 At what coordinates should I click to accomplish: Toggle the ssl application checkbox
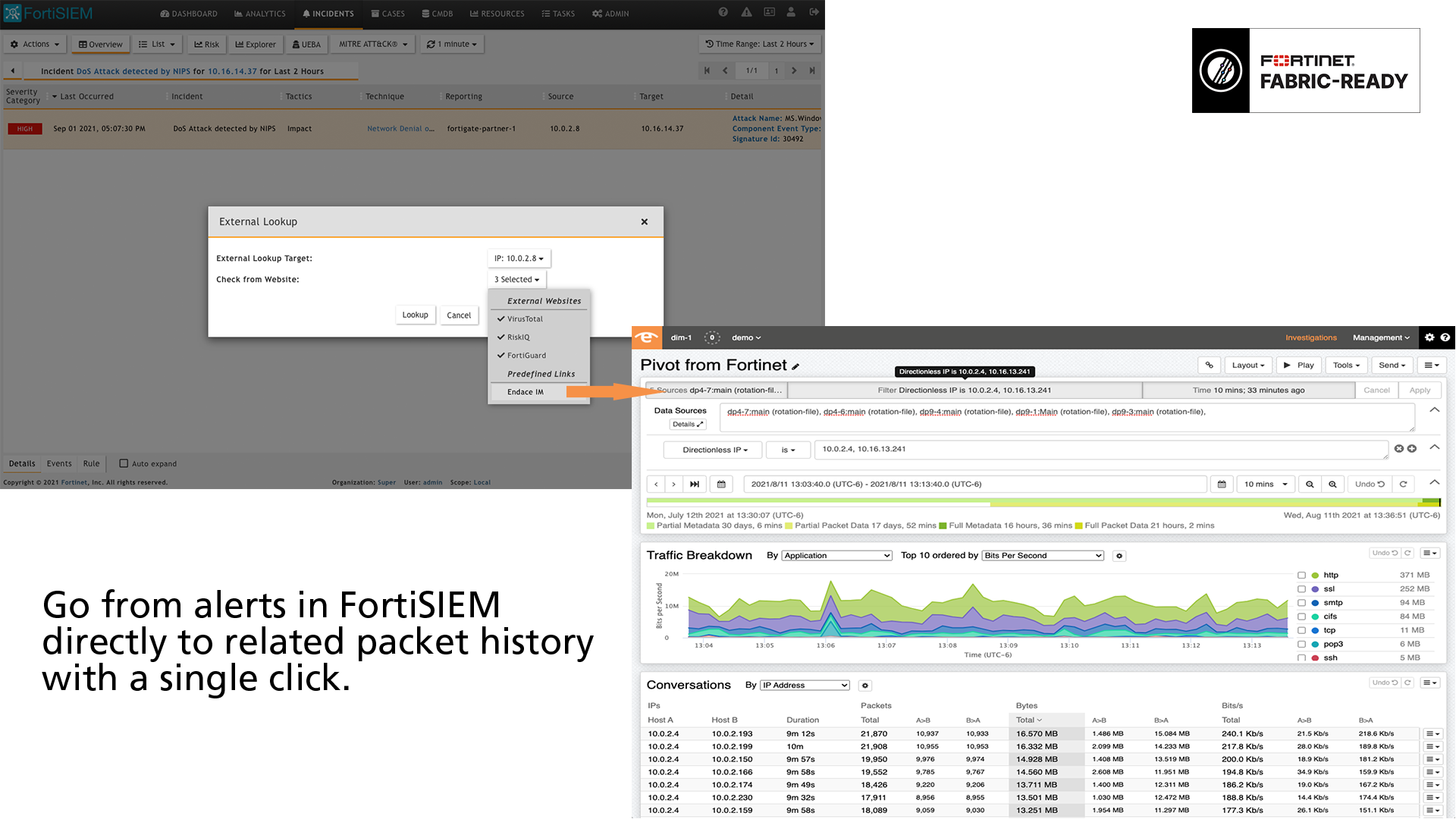point(1301,589)
